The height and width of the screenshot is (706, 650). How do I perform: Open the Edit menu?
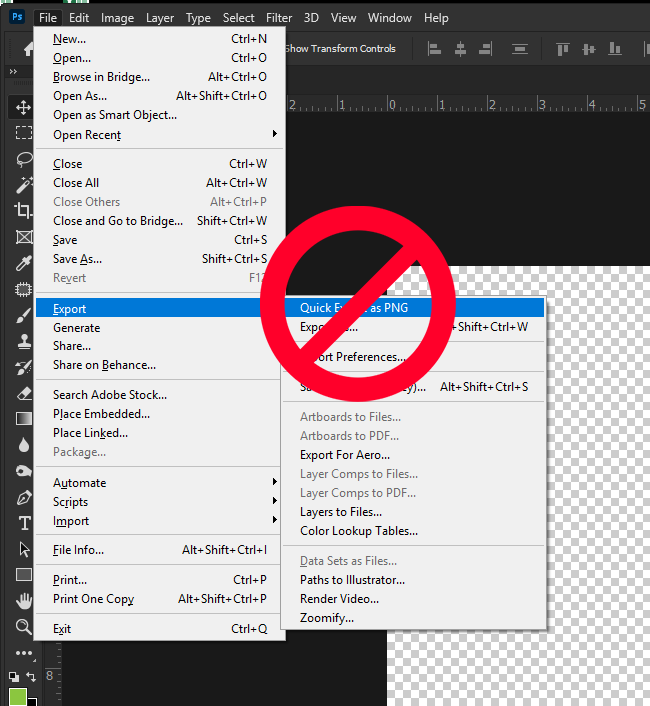(x=79, y=18)
